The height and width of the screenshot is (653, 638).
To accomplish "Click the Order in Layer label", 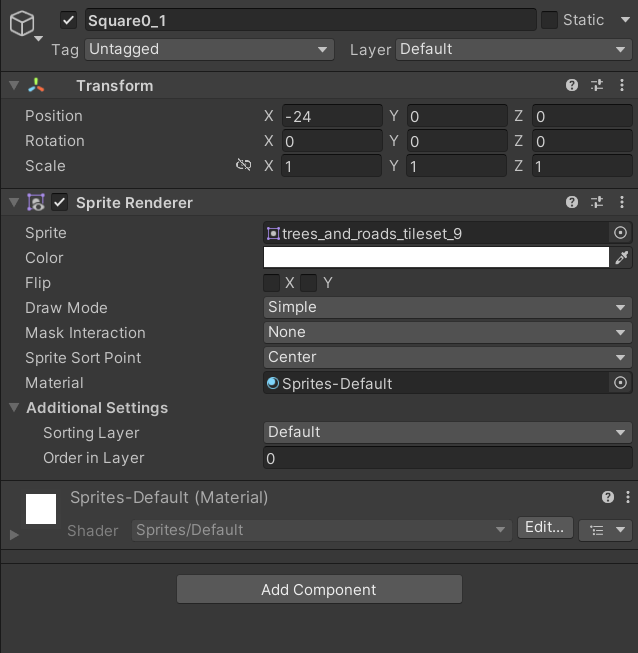I will click(x=94, y=458).
